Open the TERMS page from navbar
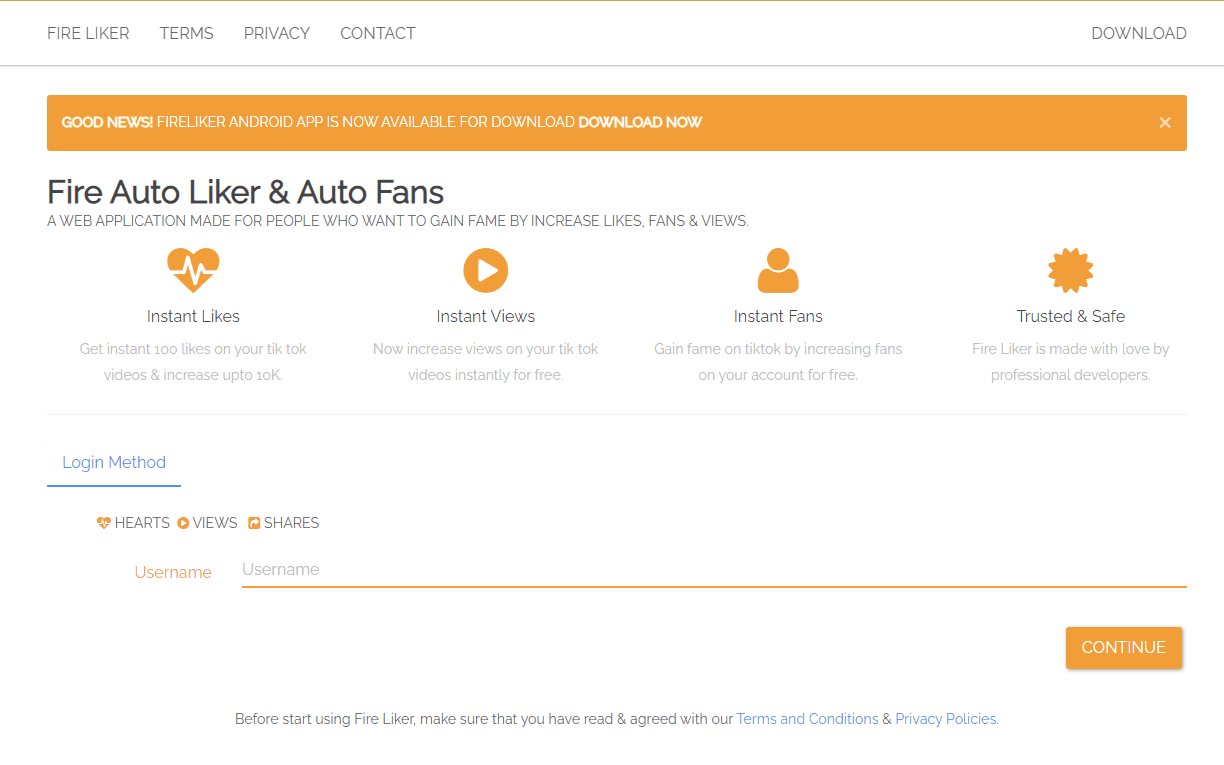1224x765 pixels. pyautogui.click(x=186, y=33)
